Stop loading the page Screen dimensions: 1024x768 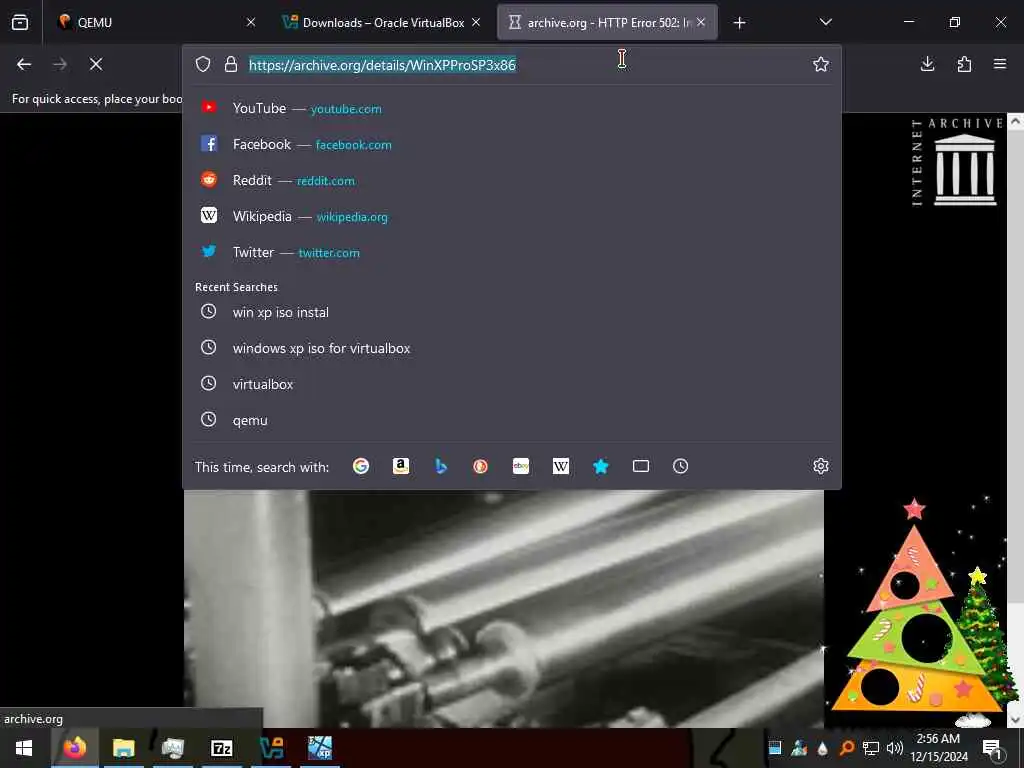(96, 64)
